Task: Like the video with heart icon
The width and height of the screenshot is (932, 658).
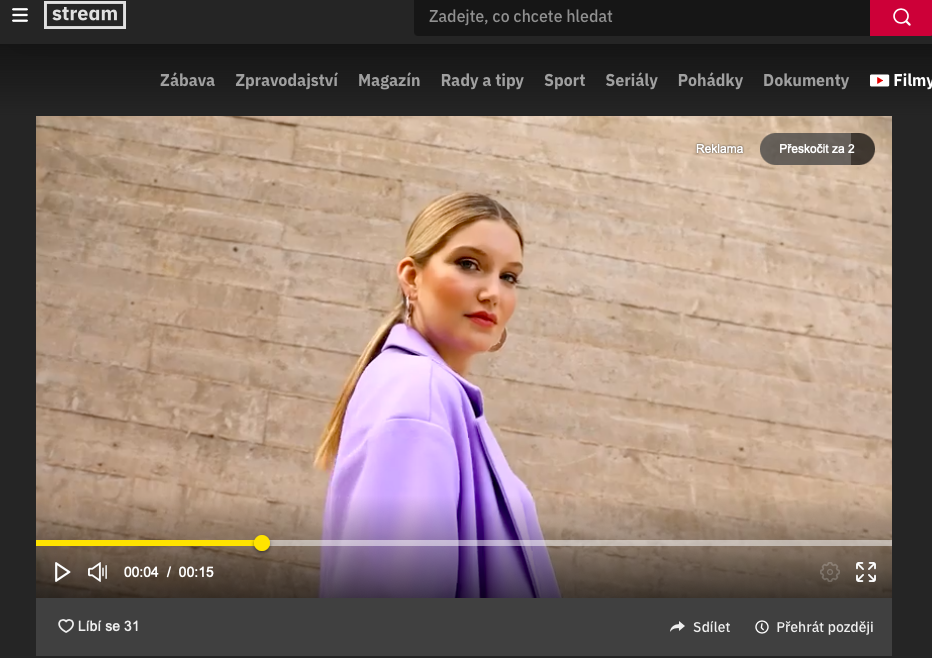Action: point(66,626)
